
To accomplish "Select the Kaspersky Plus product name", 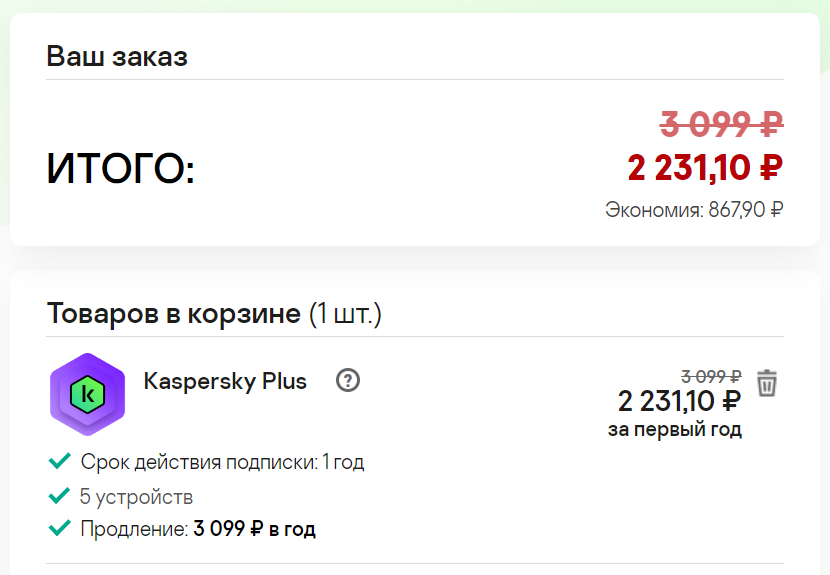I will [x=225, y=381].
